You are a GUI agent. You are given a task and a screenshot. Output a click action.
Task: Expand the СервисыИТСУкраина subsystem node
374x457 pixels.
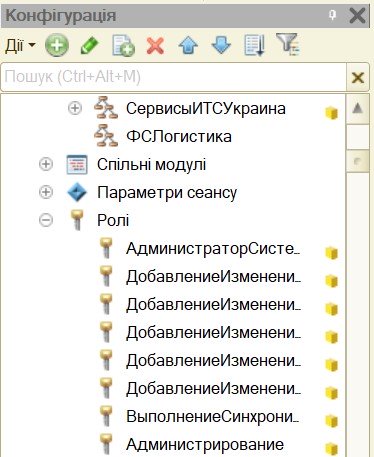tap(75, 108)
